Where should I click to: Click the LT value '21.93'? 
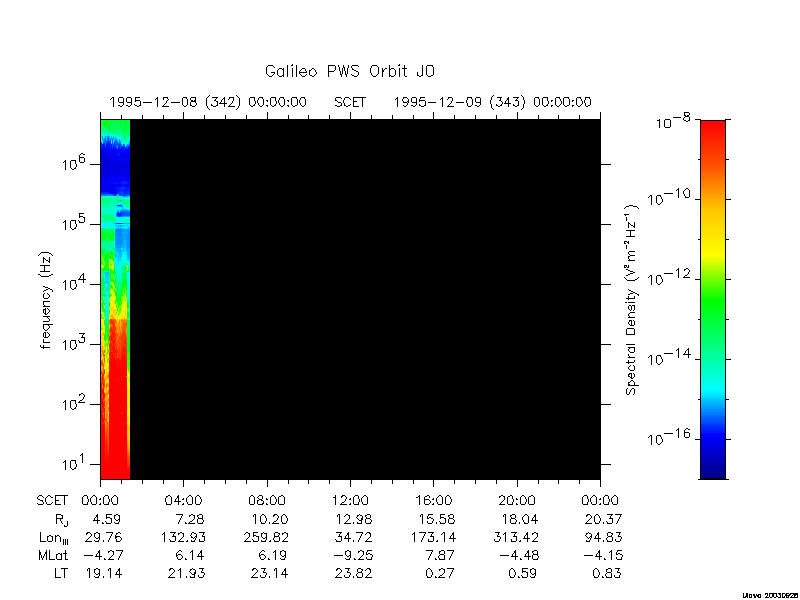(x=187, y=573)
